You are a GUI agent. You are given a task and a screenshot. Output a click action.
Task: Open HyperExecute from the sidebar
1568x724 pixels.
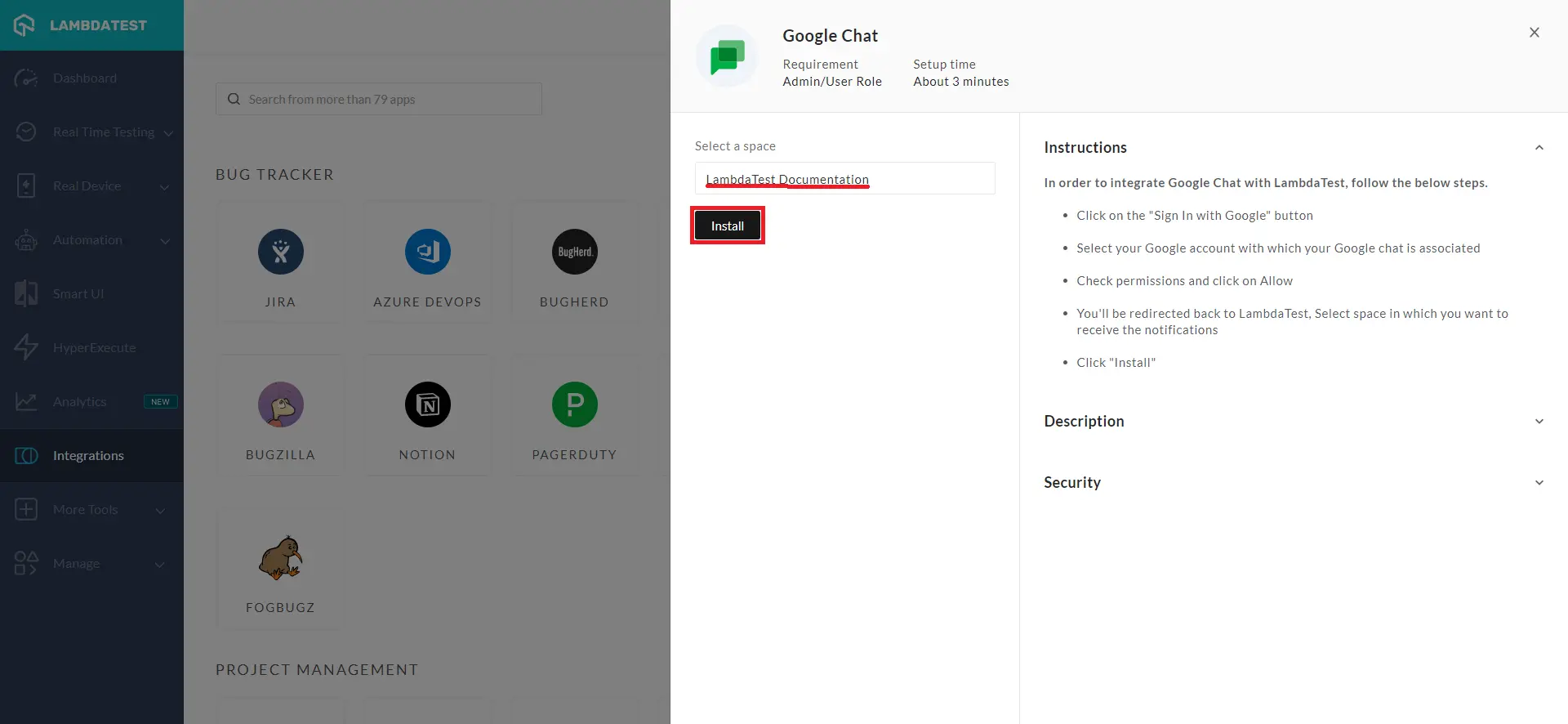(x=94, y=348)
